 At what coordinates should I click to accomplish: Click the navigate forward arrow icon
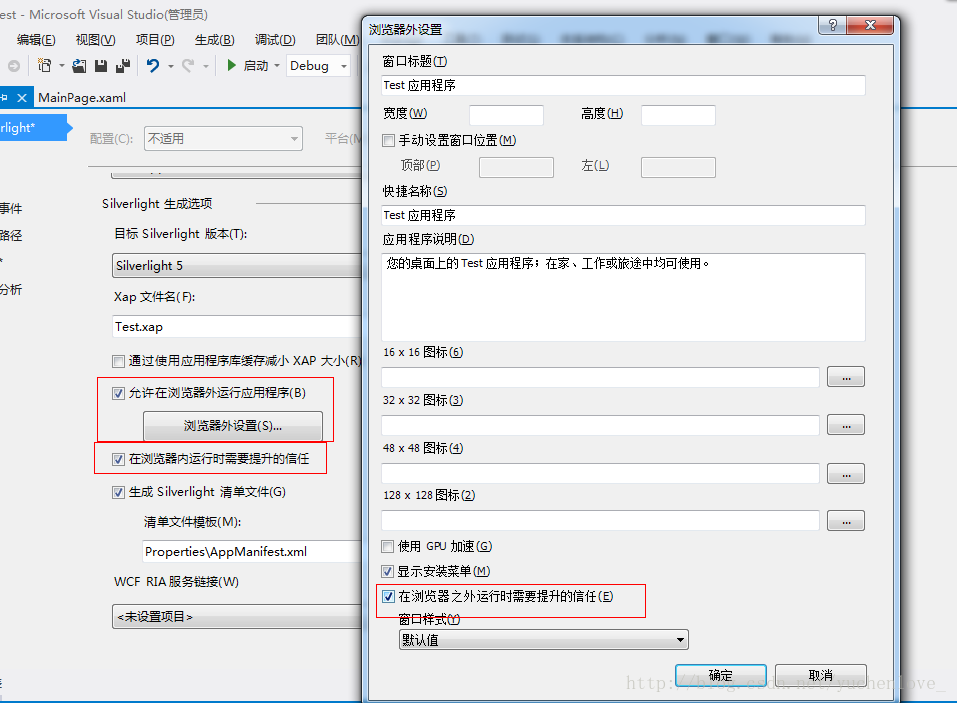[x=13, y=65]
